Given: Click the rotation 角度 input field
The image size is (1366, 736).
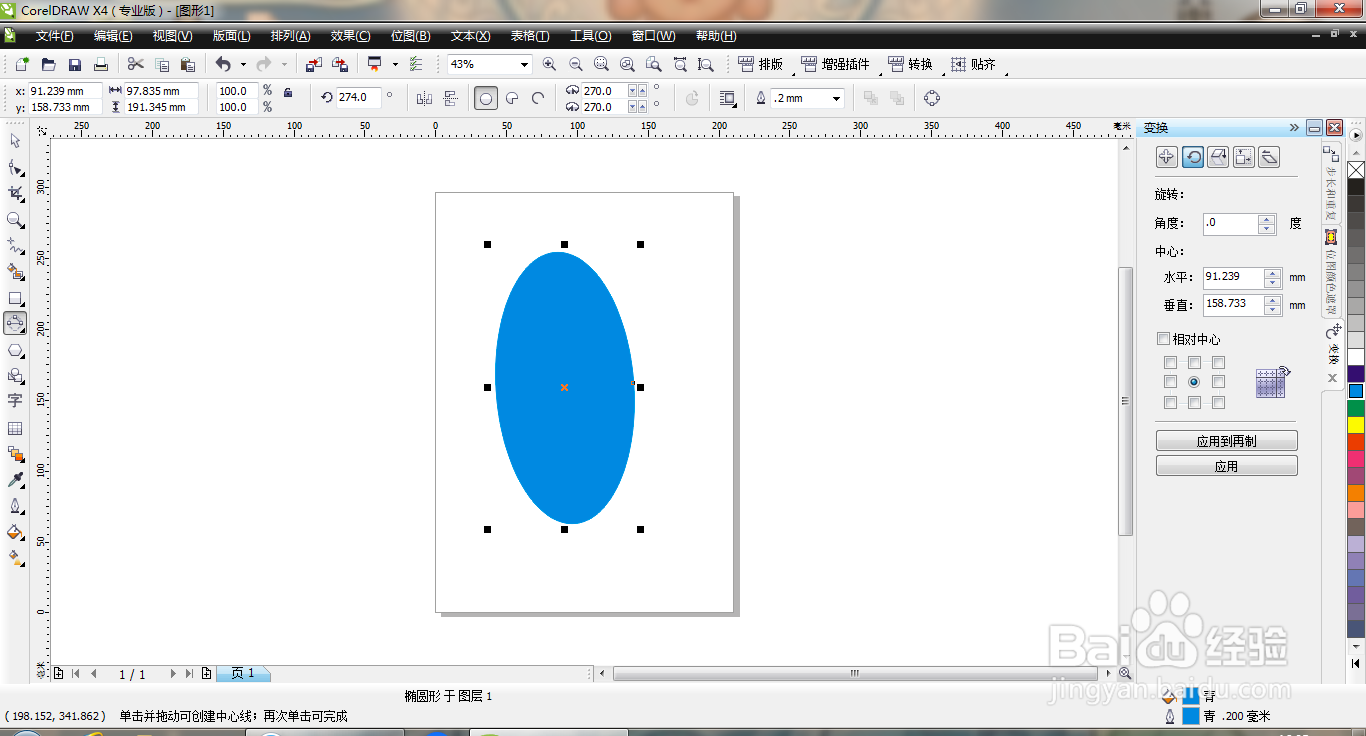Looking at the screenshot, I should [x=1231, y=224].
